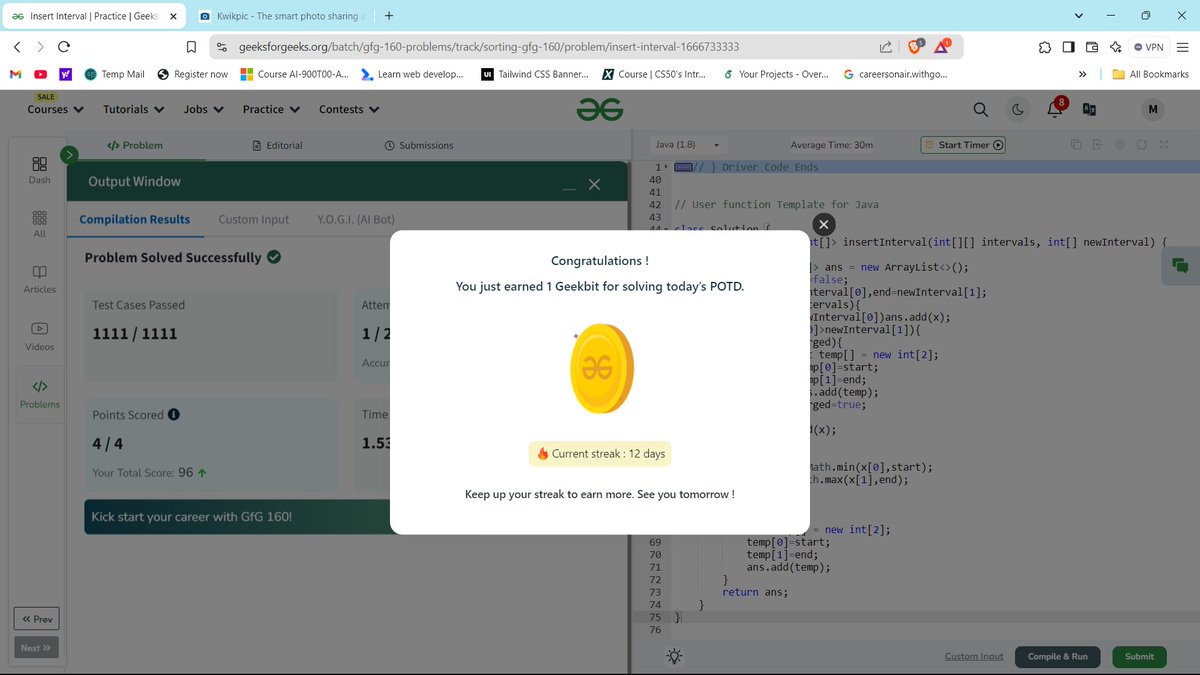
Task: Switch to the Problem tab
Action: coord(135,145)
